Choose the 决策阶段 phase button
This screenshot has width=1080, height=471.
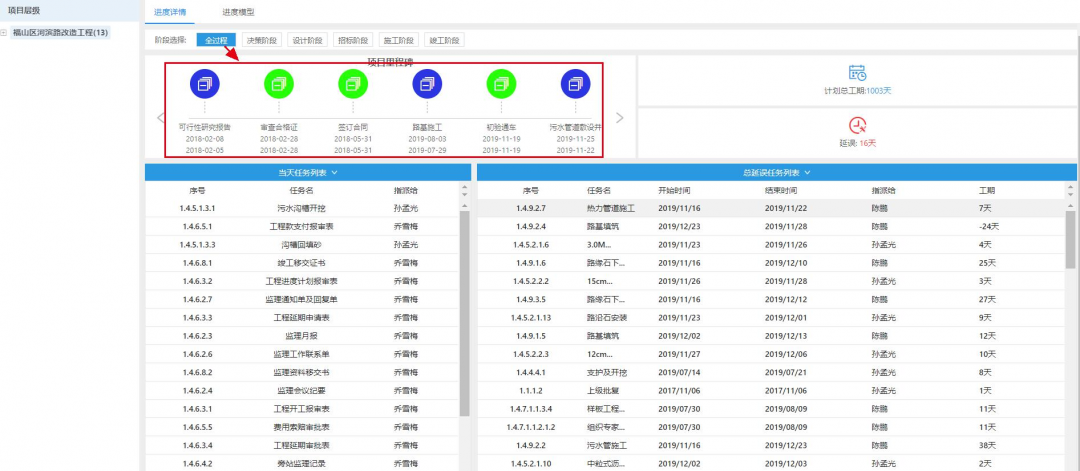point(262,40)
